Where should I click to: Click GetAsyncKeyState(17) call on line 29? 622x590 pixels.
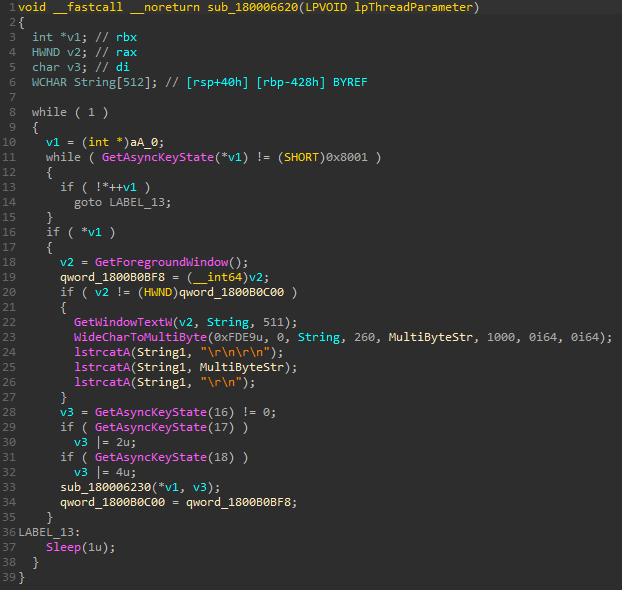tap(164, 427)
